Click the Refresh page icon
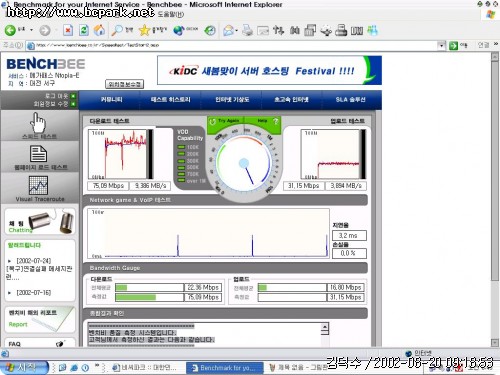 click(x=84, y=30)
